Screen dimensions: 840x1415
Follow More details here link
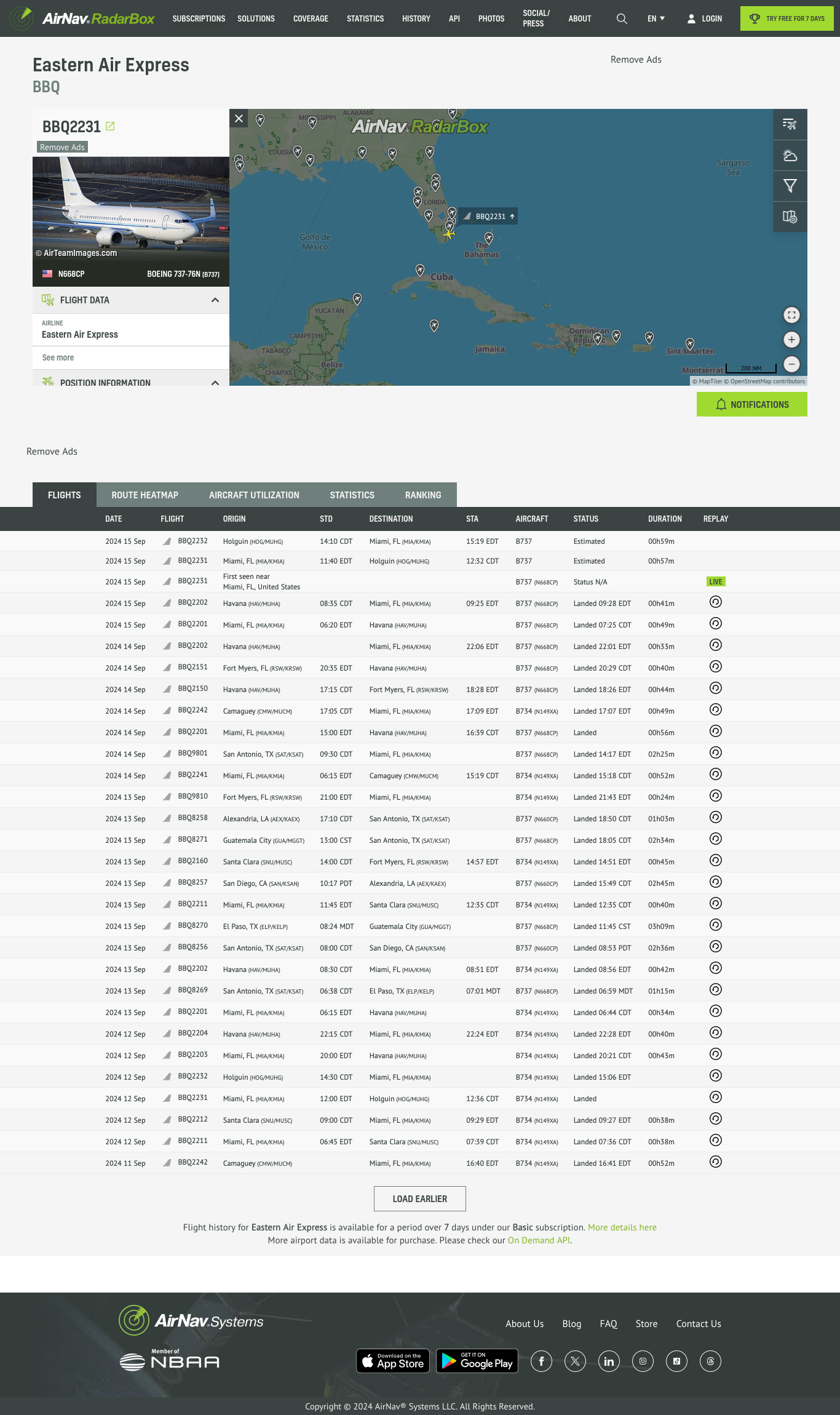pyautogui.click(x=622, y=1227)
